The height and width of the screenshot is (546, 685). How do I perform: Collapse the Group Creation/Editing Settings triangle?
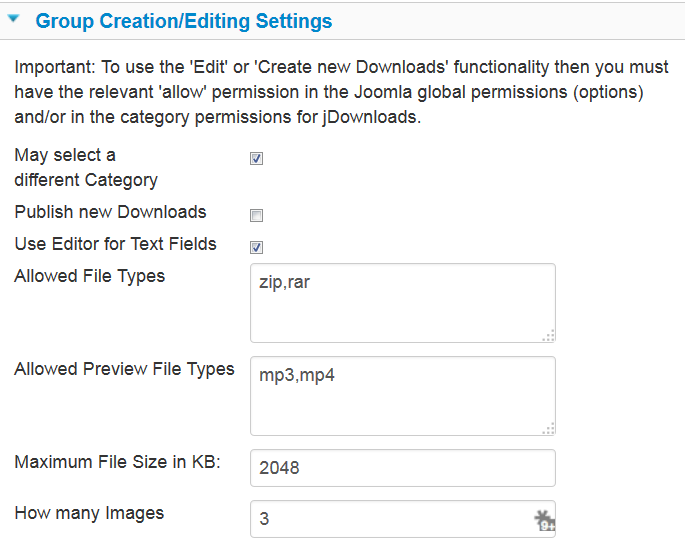pyautogui.click(x=14, y=18)
